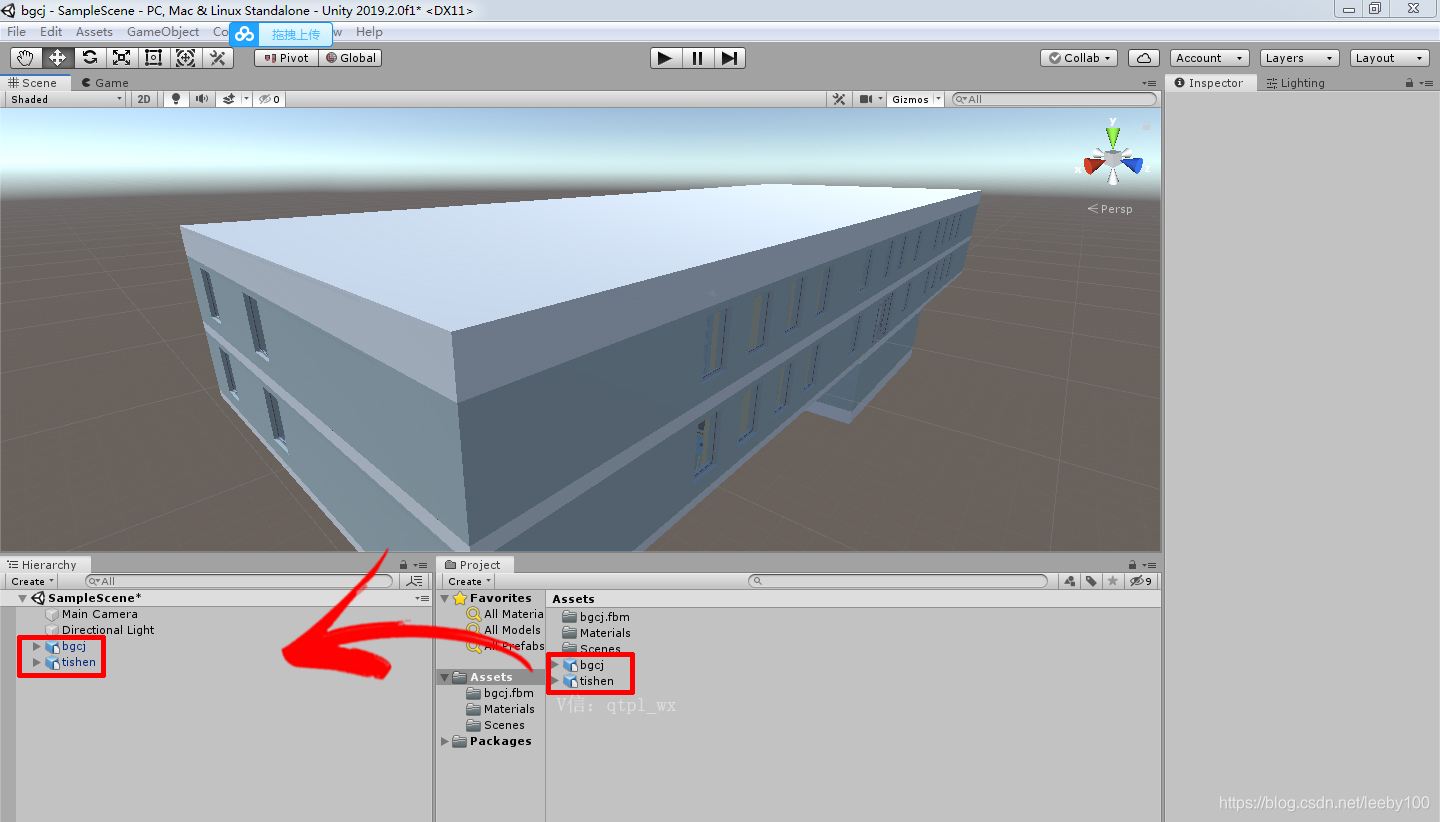The height and width of the screenshot is (822, 1440).
Task: Open the GameObject menu
Action: point(163,32)
